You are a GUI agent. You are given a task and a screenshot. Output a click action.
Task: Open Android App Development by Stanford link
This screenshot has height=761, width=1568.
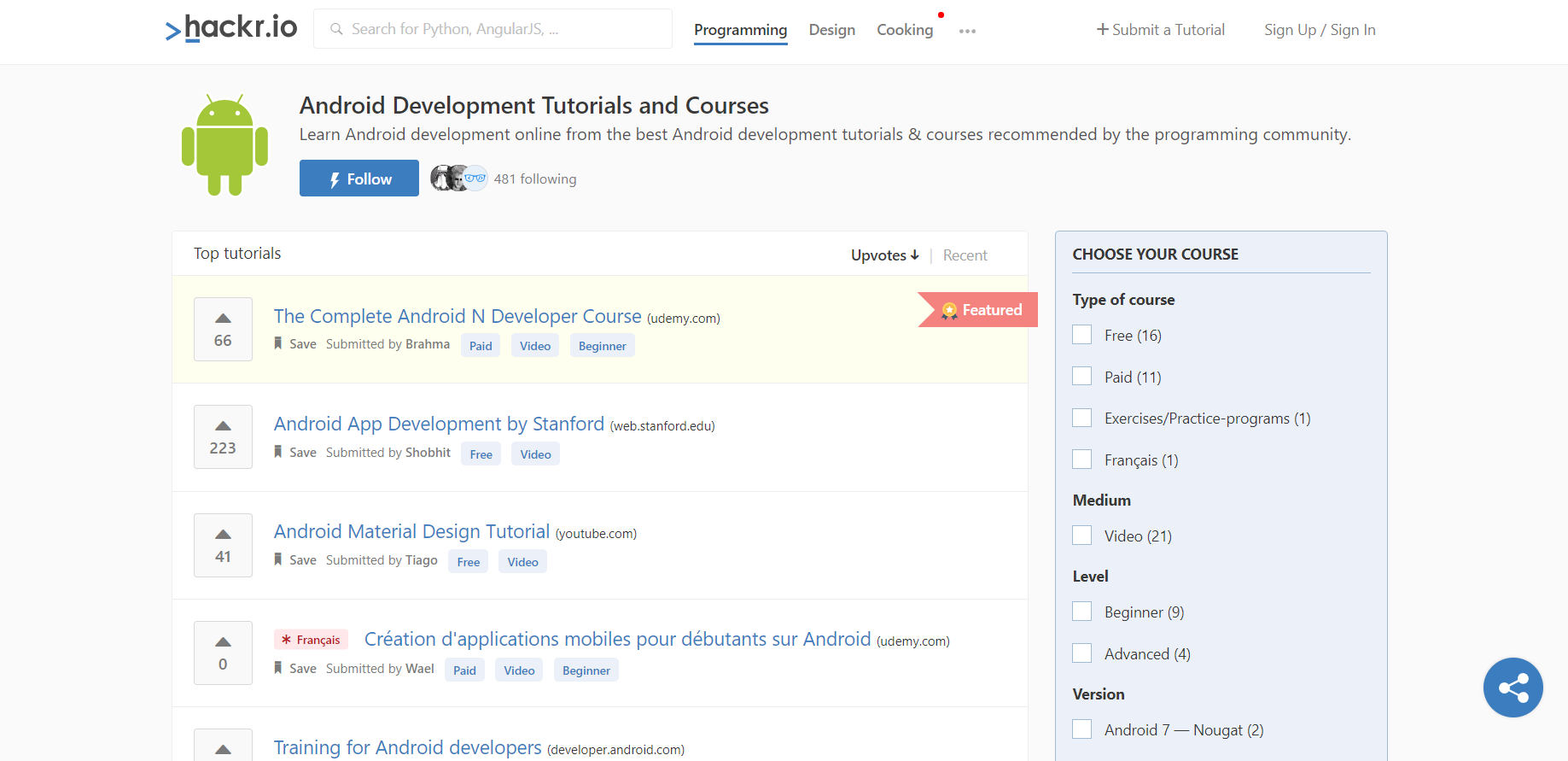point(439,424)
